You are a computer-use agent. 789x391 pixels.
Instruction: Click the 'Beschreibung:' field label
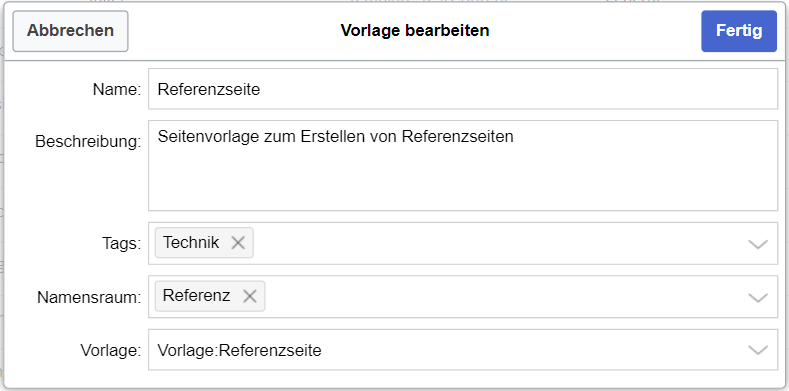click(x=88, y=142)
